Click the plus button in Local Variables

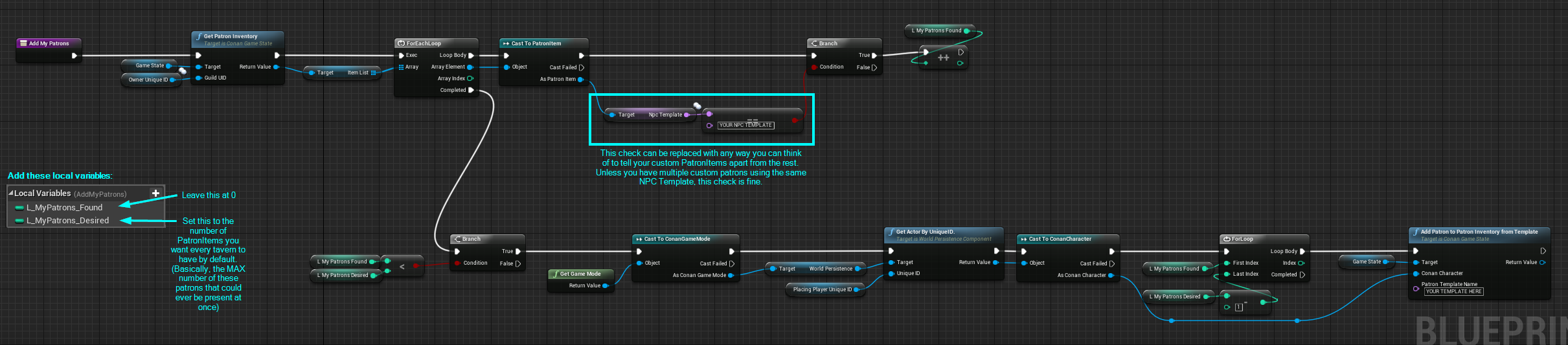pos(155,194)
